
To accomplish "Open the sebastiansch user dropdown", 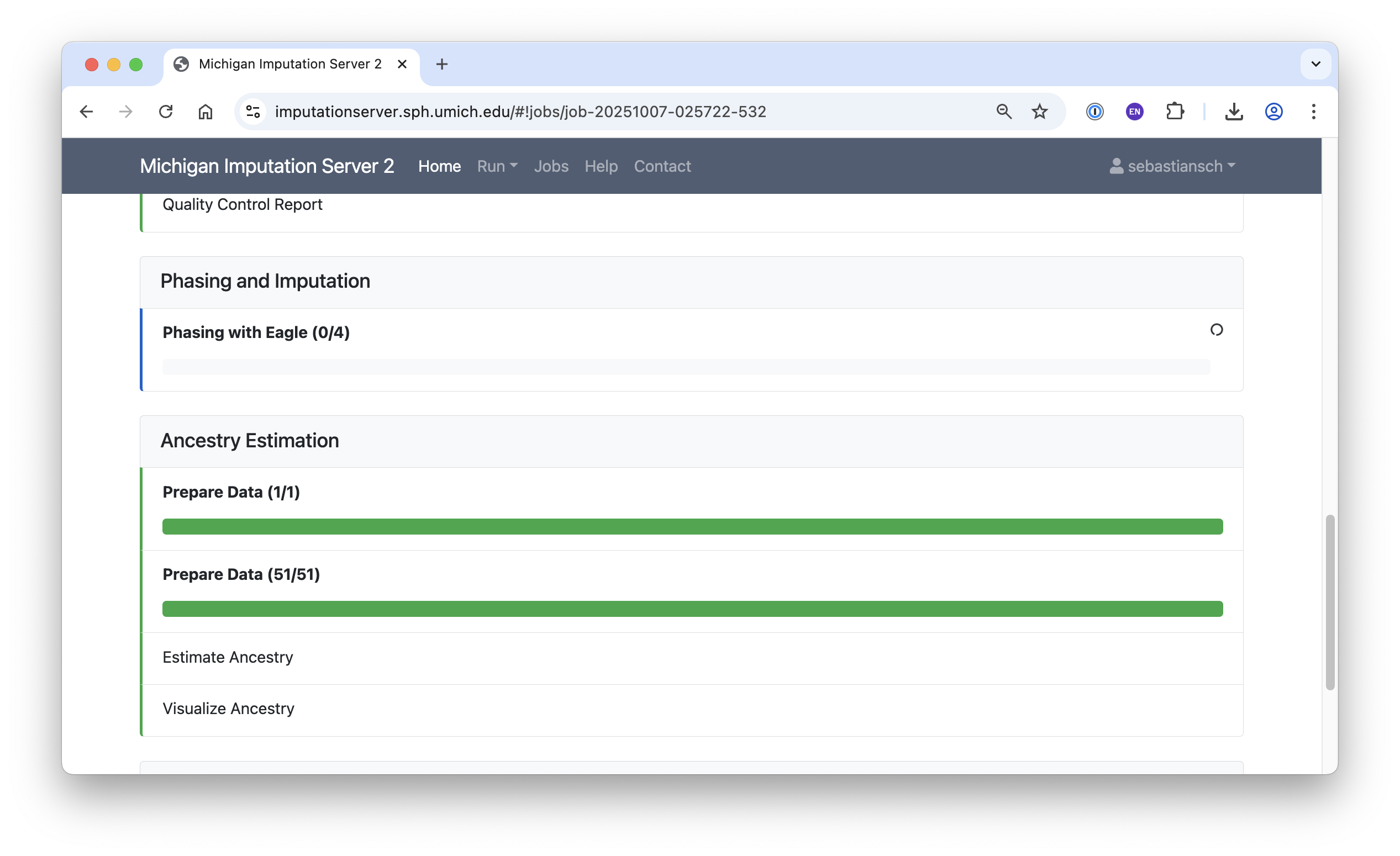I will pyautogui.click(x=1173, y=166).
